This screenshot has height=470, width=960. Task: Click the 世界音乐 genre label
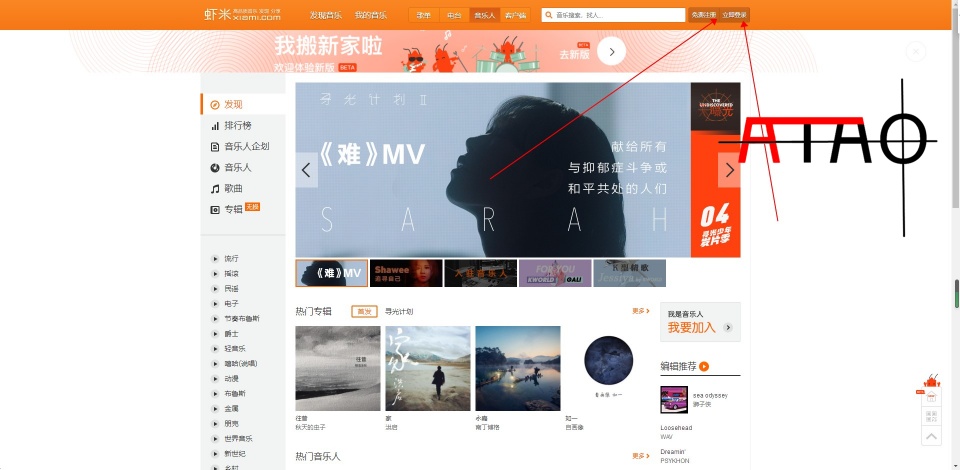(x=238, y=439)
